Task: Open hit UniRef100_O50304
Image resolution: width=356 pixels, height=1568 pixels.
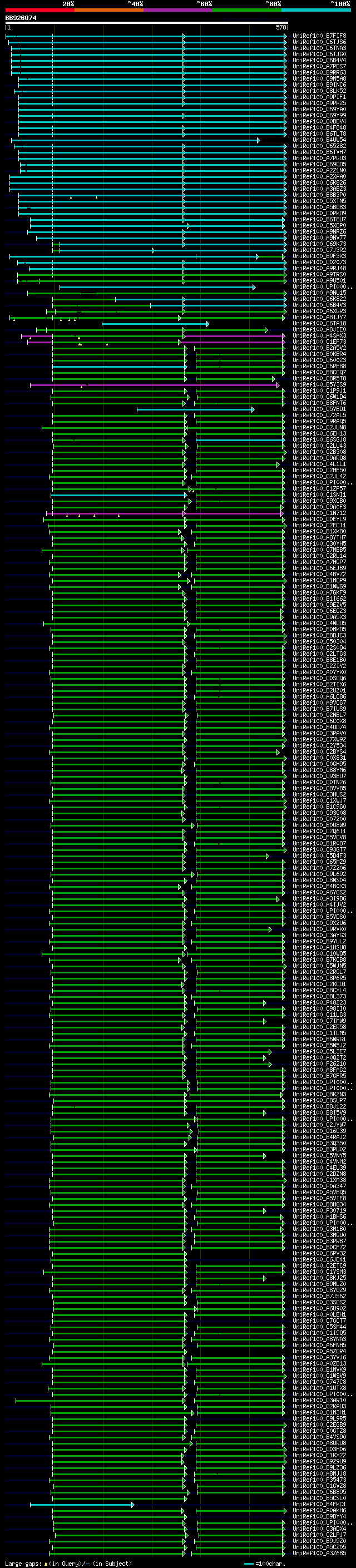Action: (x=319, y=641)
